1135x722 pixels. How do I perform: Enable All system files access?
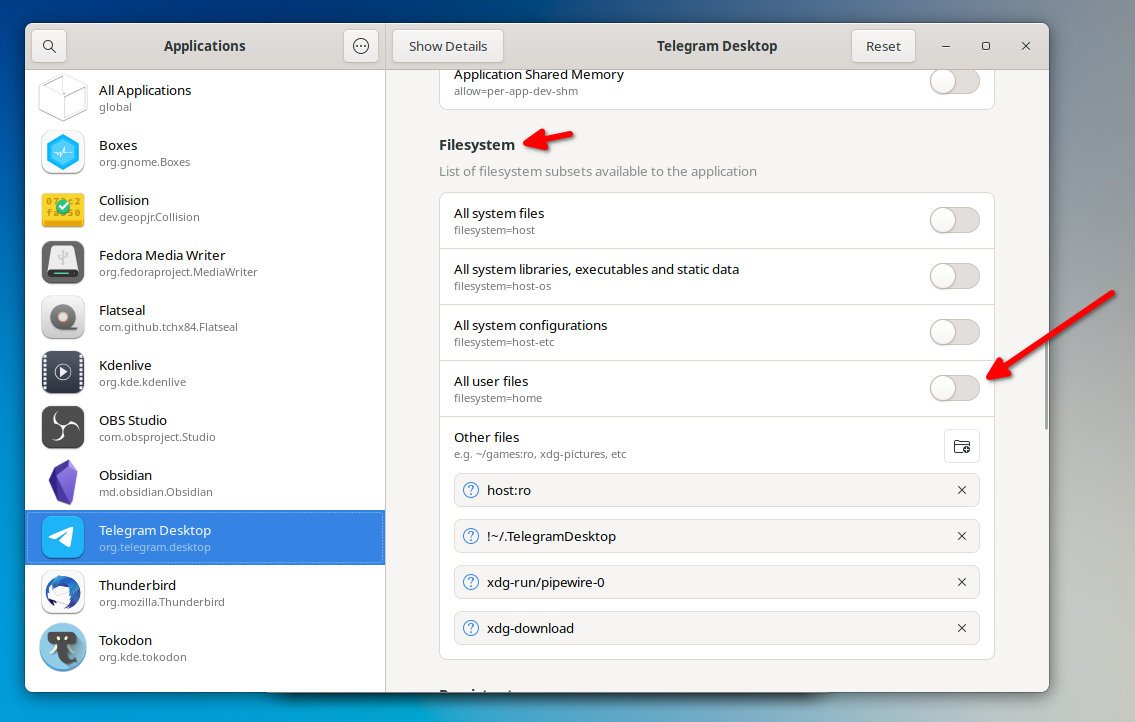click(x=954, y=221)
